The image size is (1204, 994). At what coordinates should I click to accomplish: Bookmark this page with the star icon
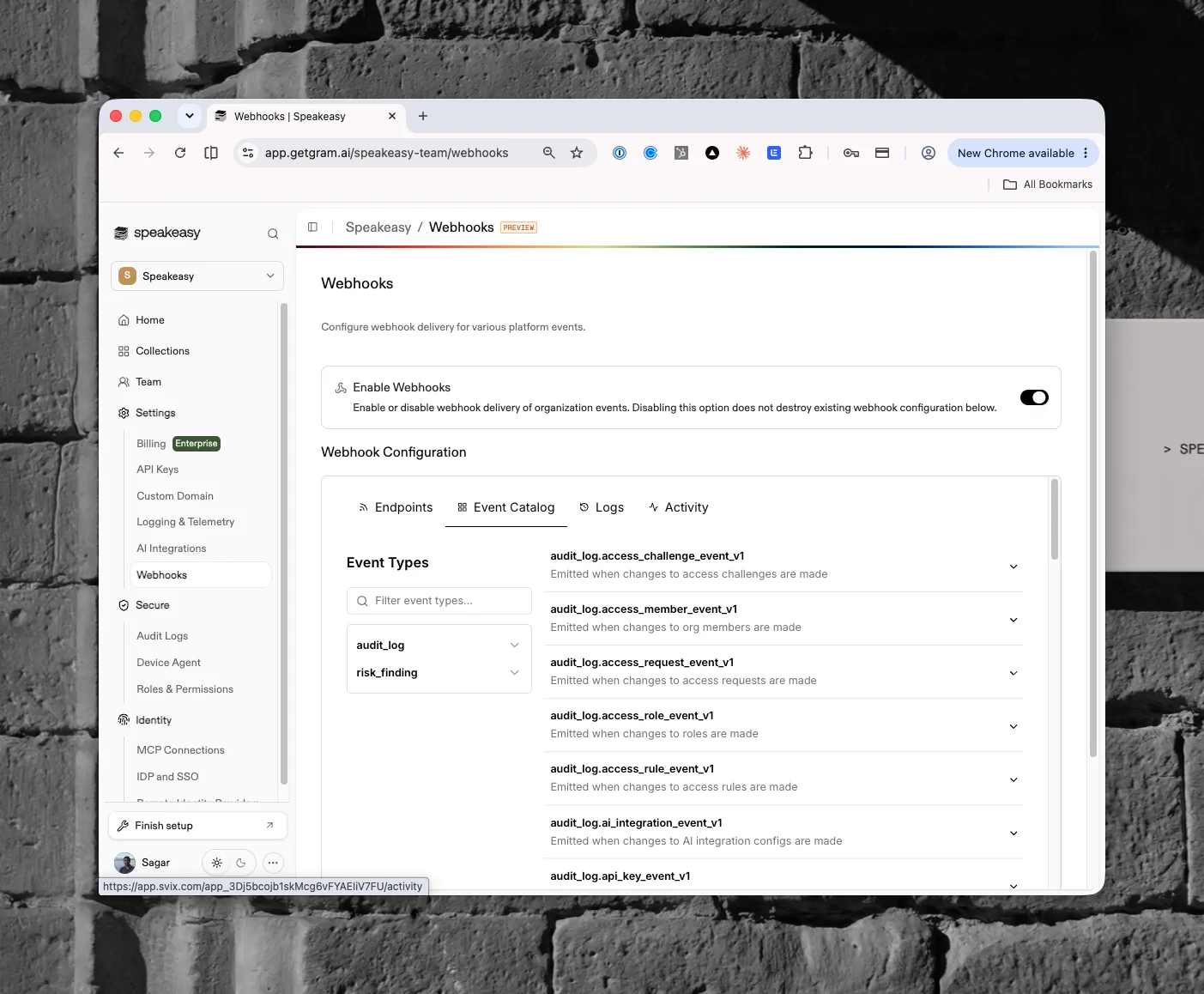(577, 153)
